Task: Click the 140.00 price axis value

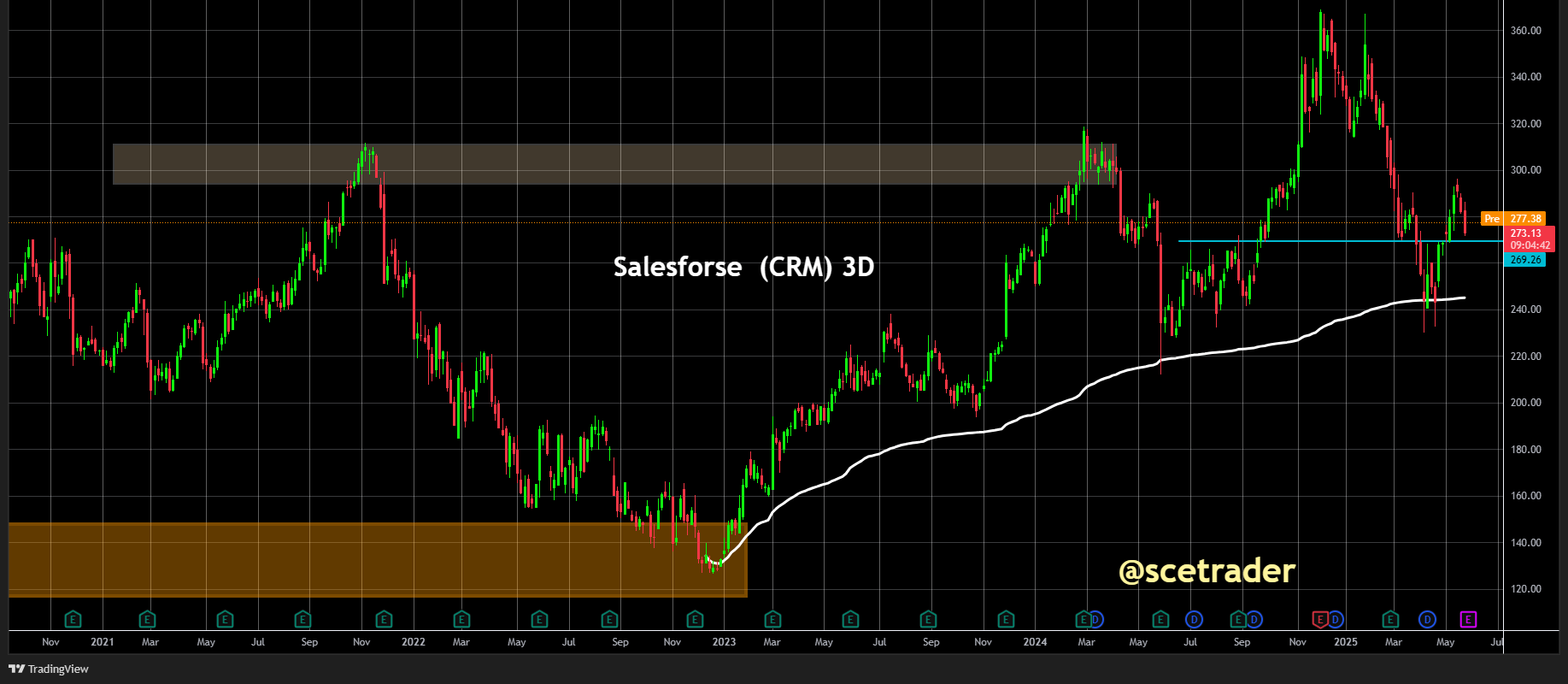Action: point(1525,543)
